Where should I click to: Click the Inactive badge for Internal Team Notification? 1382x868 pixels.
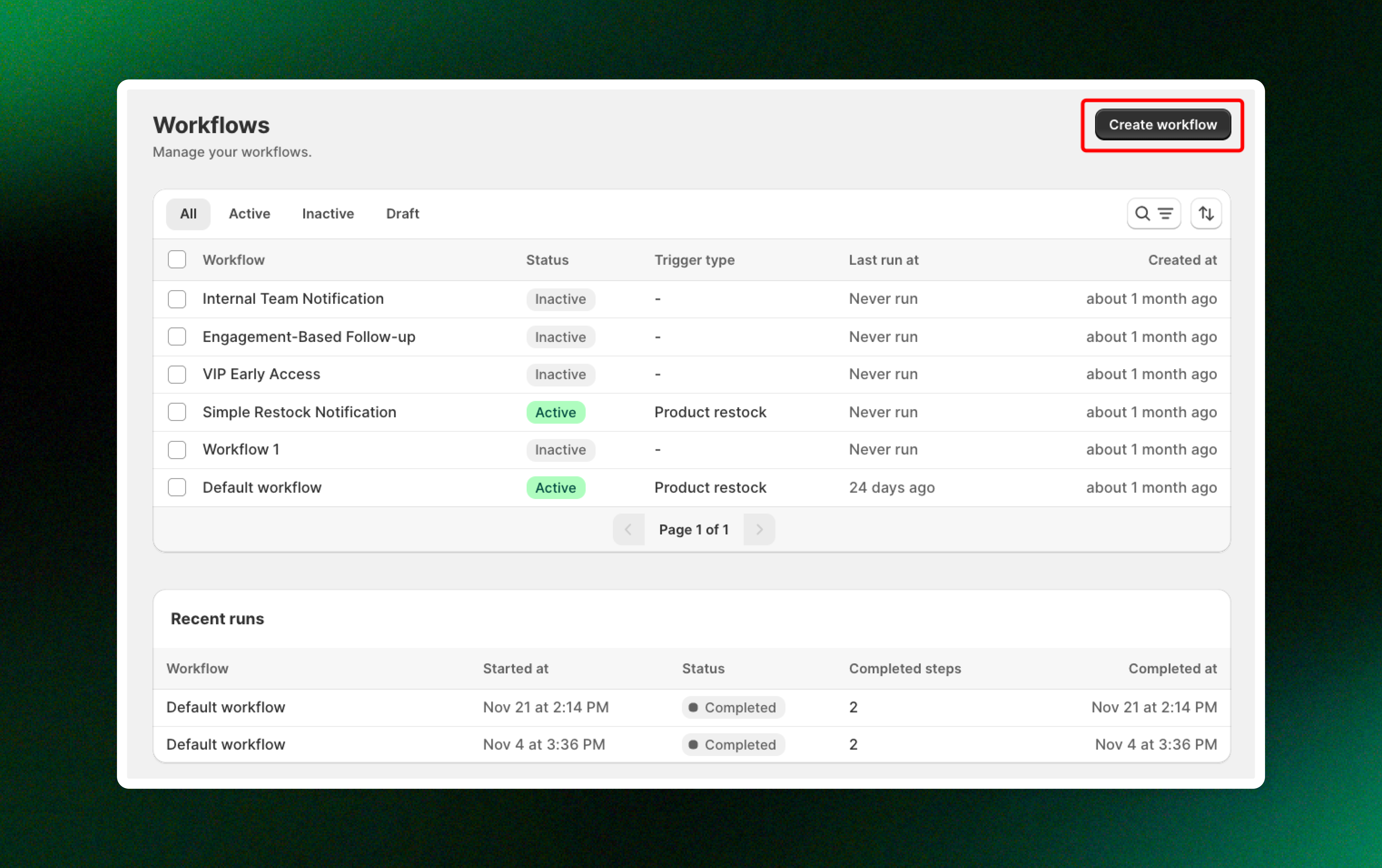561,299
